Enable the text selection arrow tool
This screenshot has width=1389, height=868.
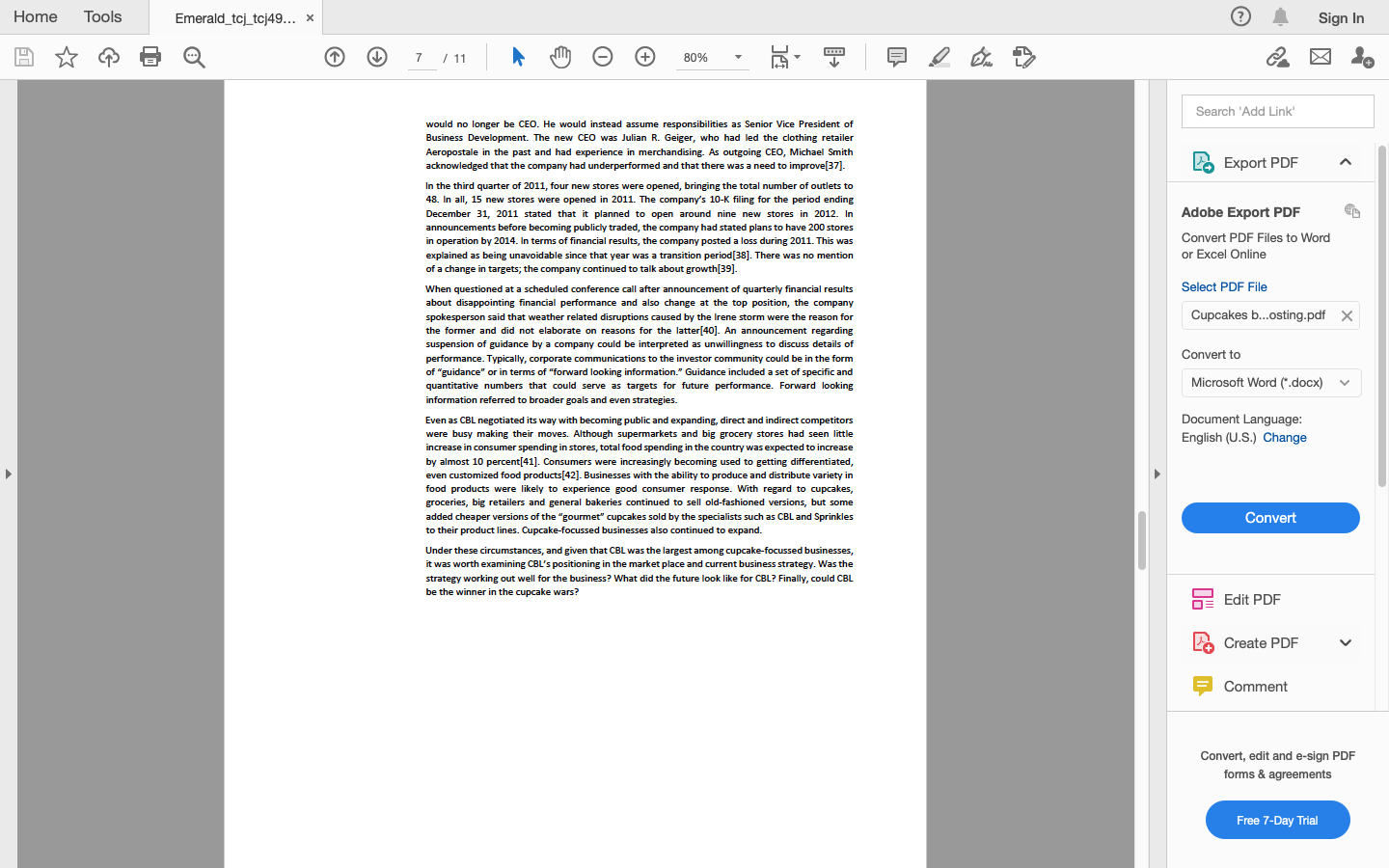518,57
